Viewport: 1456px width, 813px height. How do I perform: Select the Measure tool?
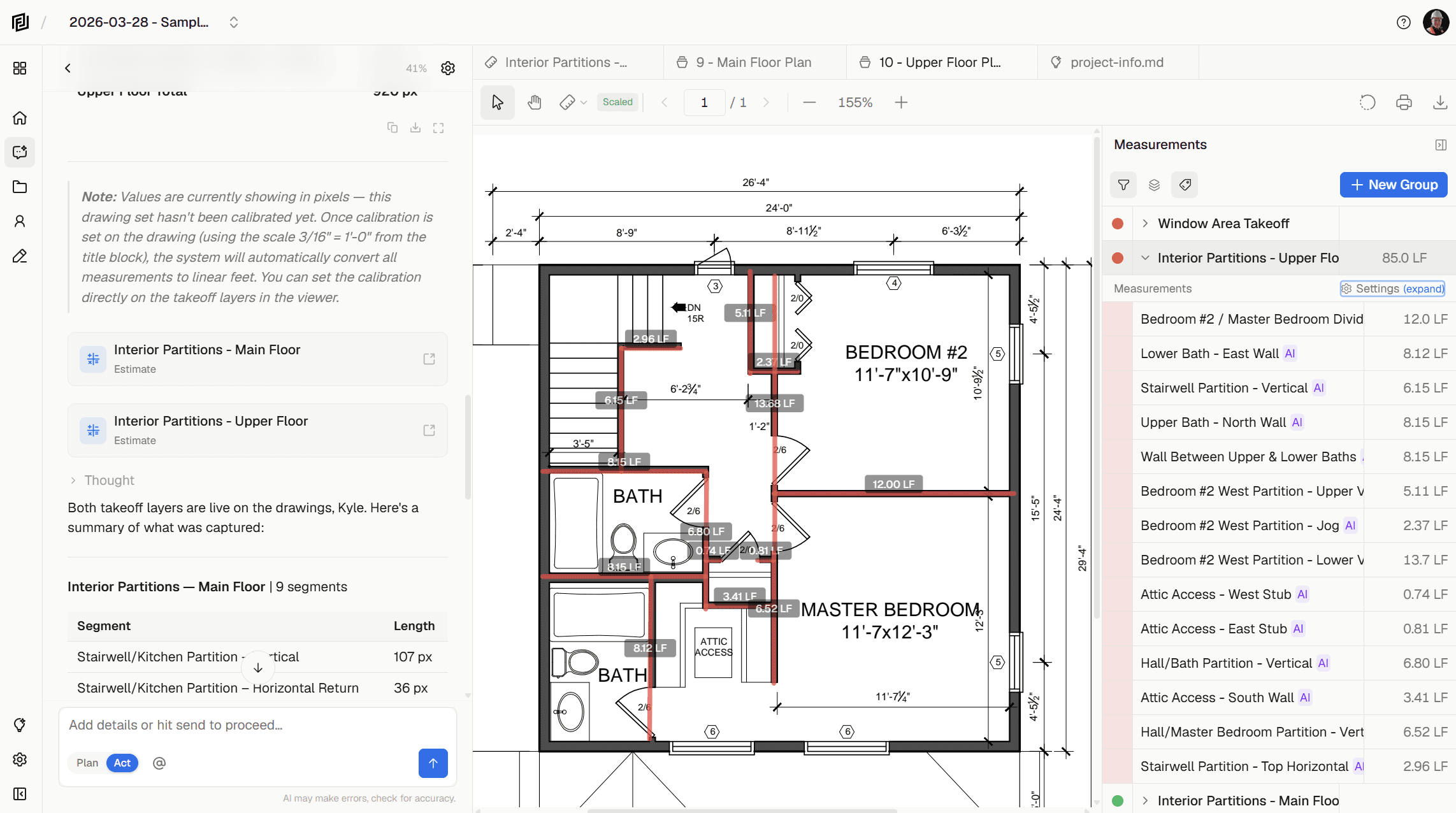[x=566, y=102]
